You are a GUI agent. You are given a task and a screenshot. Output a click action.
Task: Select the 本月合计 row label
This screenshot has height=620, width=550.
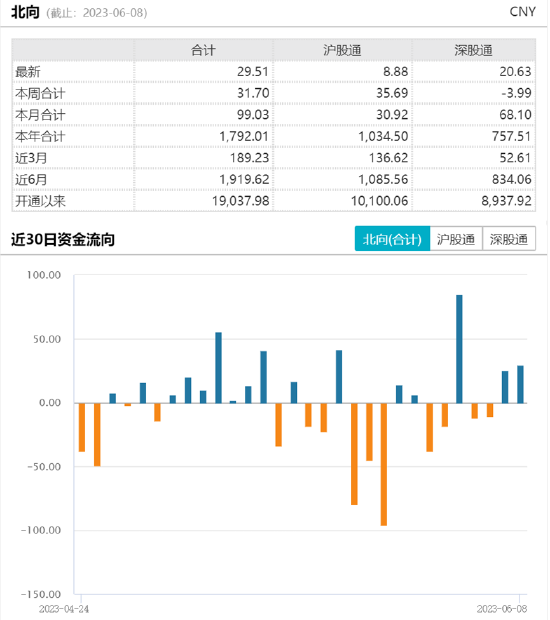pos(40,115)
